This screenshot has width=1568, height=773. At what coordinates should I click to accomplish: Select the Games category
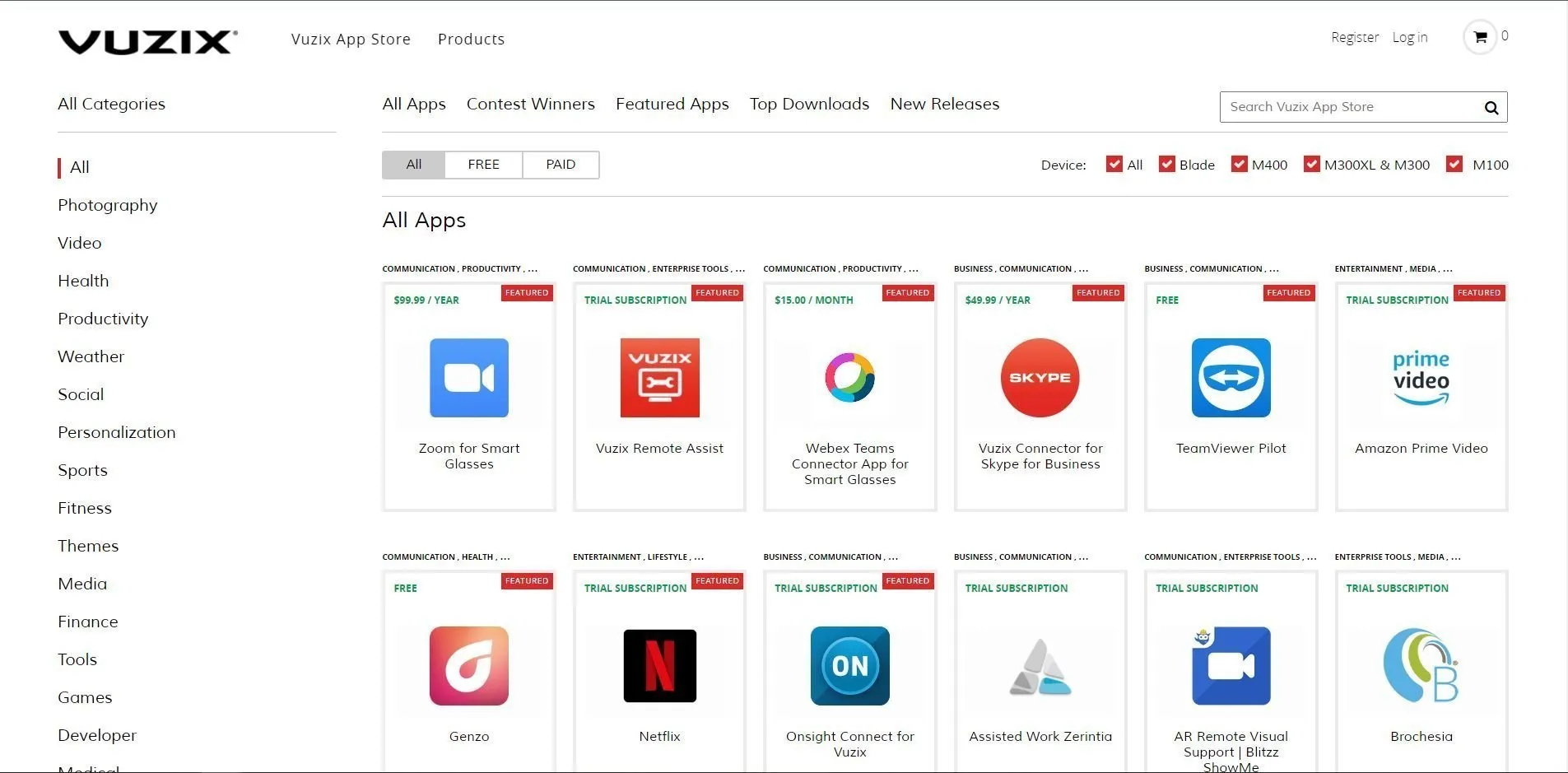(x=85, y=697)
